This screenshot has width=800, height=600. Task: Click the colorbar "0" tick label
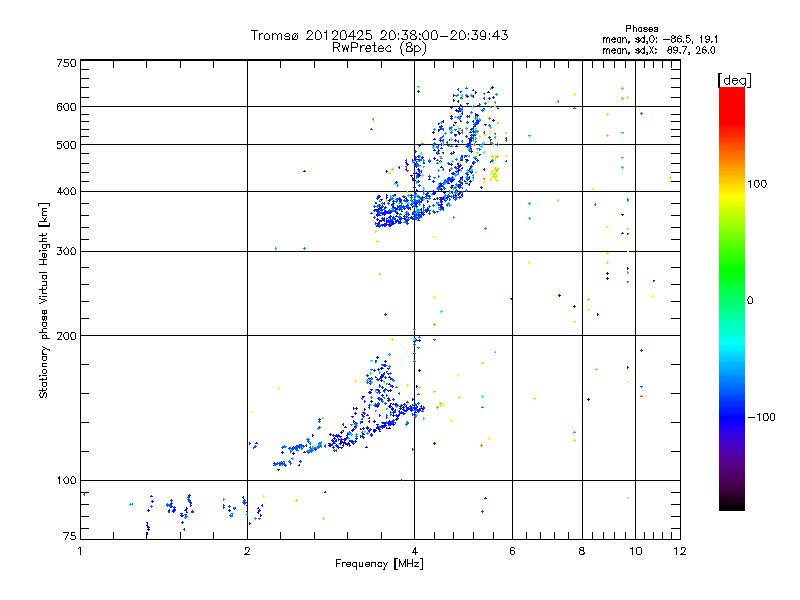point(750,300)
